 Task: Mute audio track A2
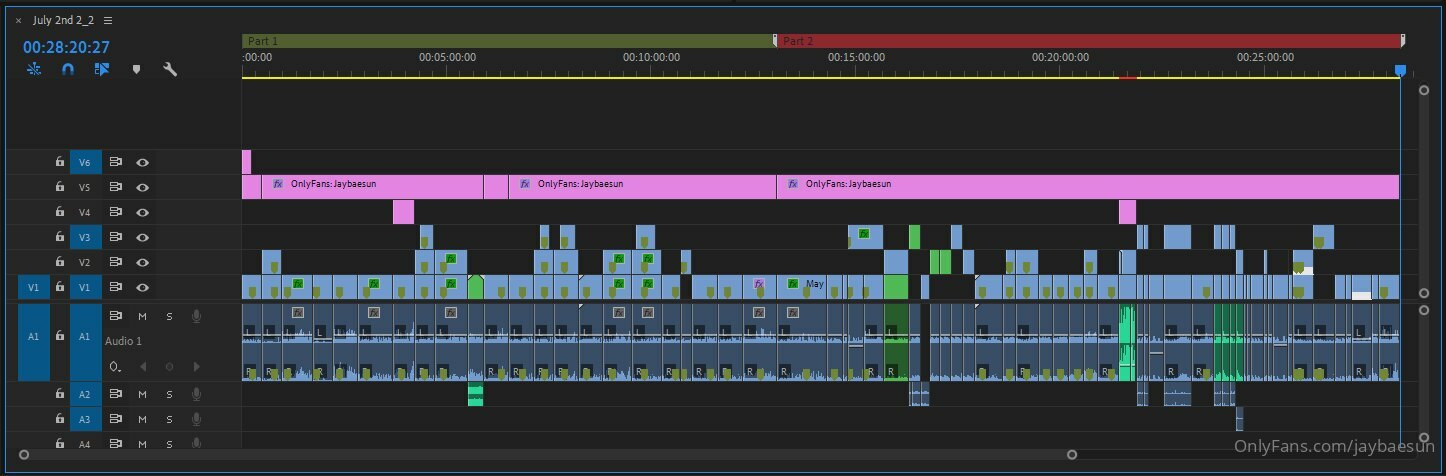click(x=142, y=395)
